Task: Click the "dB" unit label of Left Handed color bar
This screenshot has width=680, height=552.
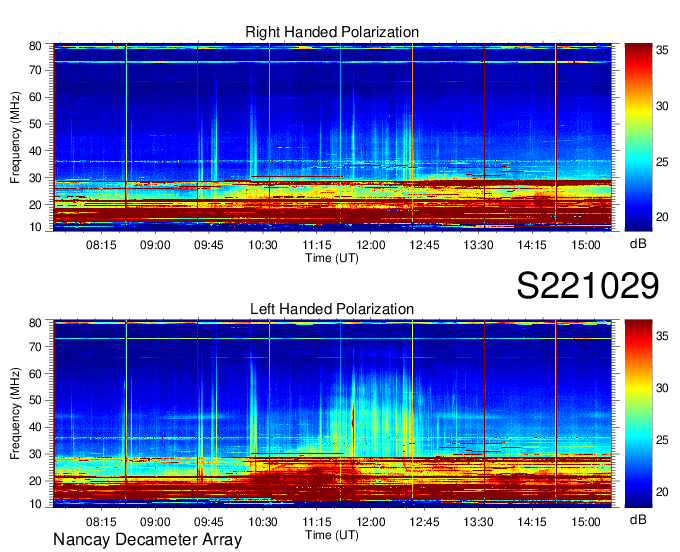Action: click(x=638, y=519)
